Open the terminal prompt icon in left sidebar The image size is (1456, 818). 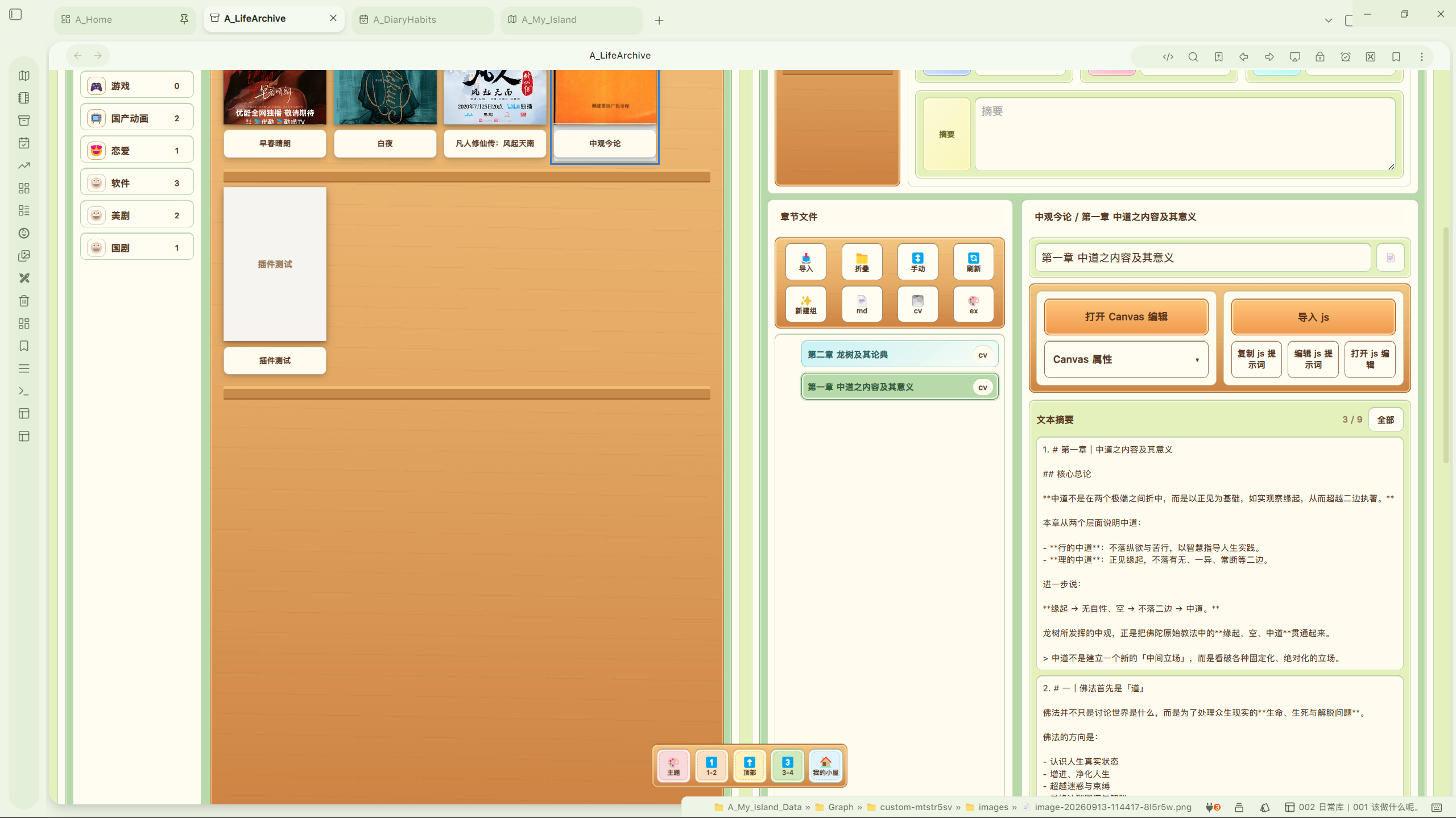click(24, 391)
